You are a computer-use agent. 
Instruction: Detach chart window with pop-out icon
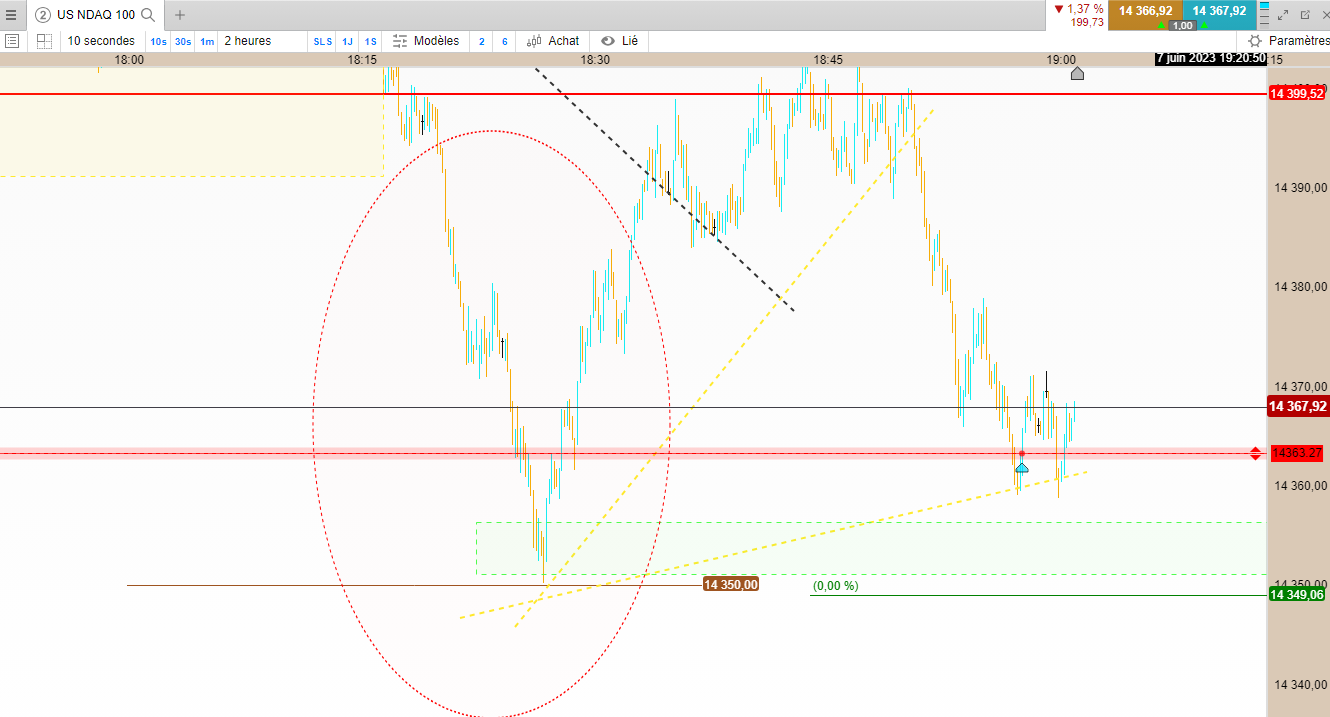click(1304, 15)
